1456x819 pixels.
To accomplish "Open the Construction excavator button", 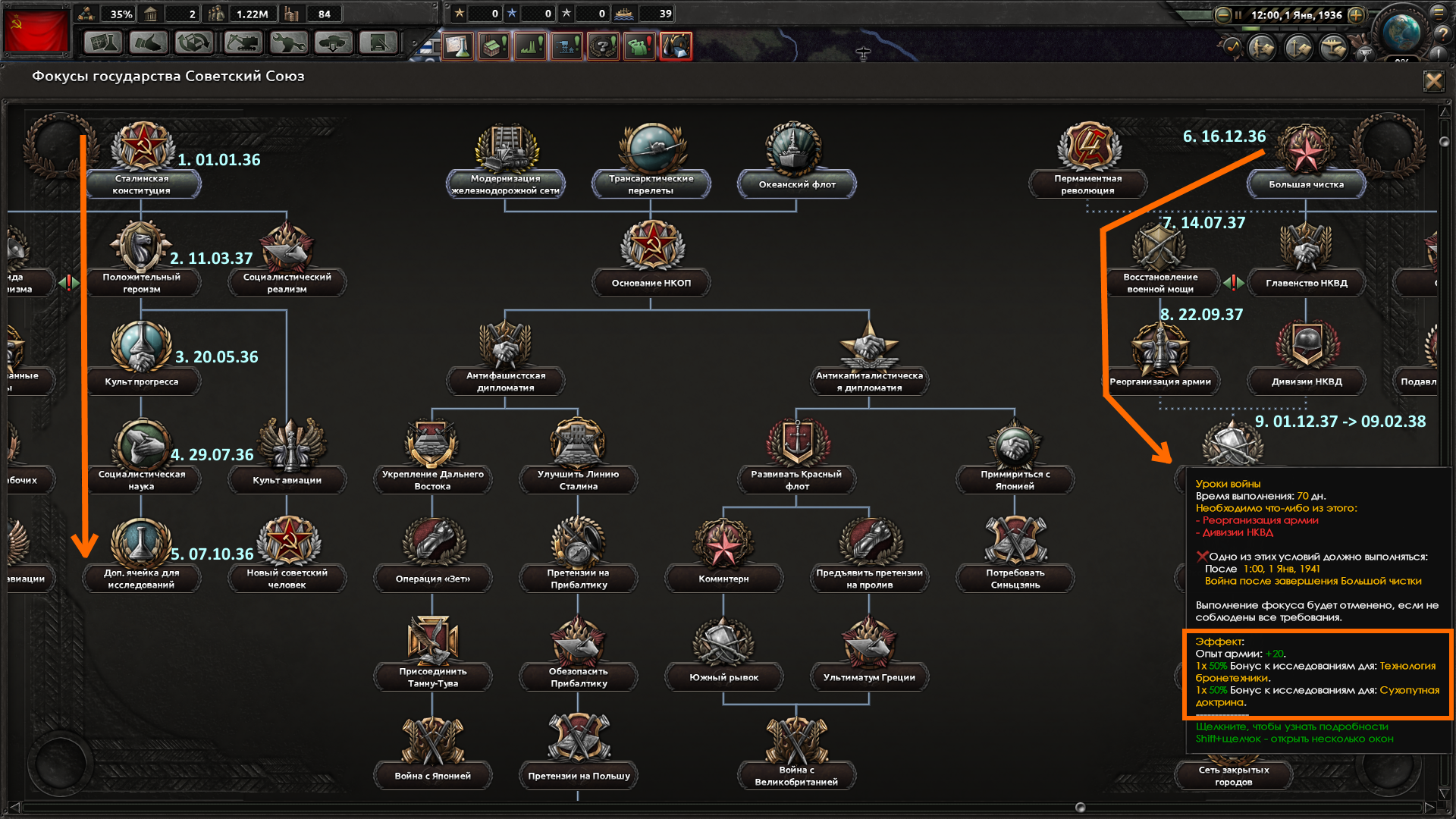I will (x=243, y=43).
